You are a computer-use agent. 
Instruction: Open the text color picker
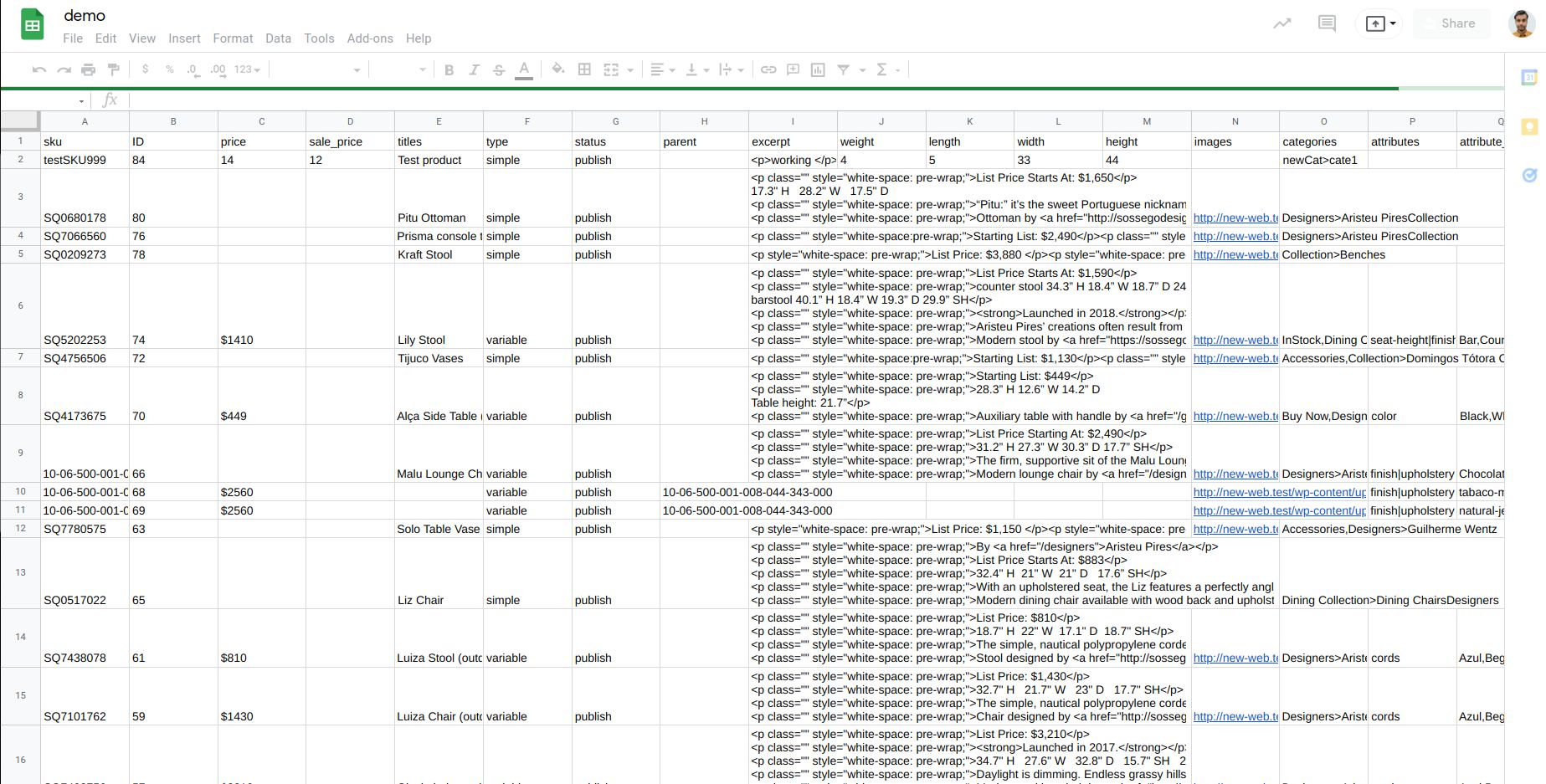tap(524, 69)
